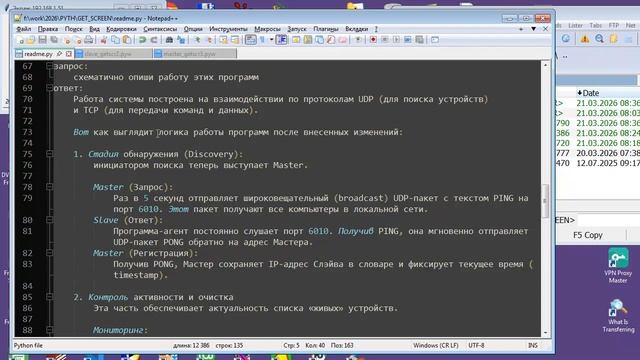This screenshot has width=640, height=360.
Task: Open What Is Transferring desktop shortcut
Action: [x=618, y=316]
